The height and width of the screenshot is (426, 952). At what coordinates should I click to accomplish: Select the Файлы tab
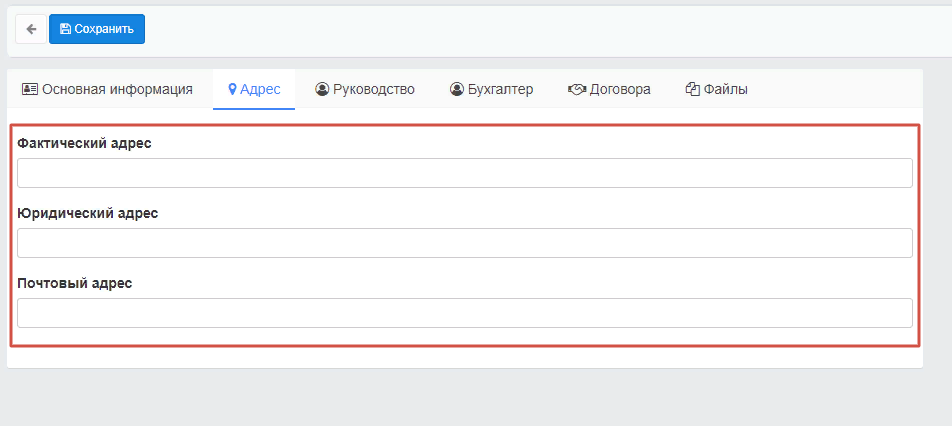pyautogui.click(x=716, y=89)
